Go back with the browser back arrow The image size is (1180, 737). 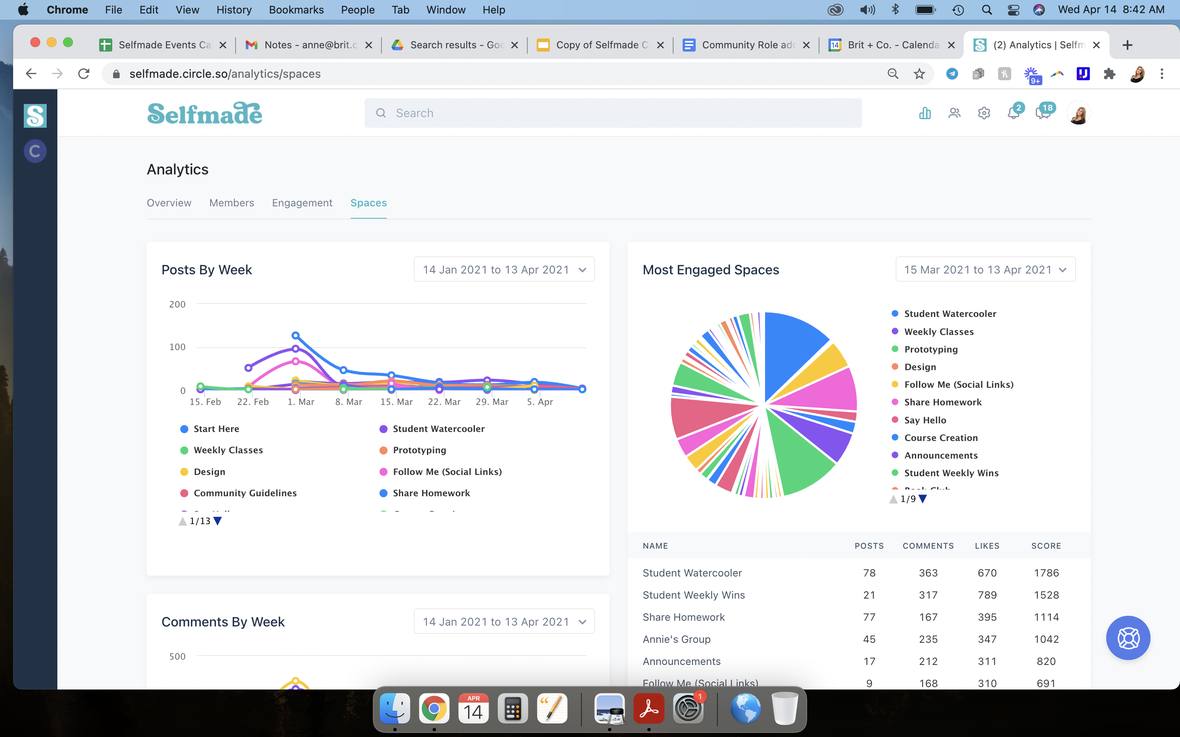tap(31, 74)
